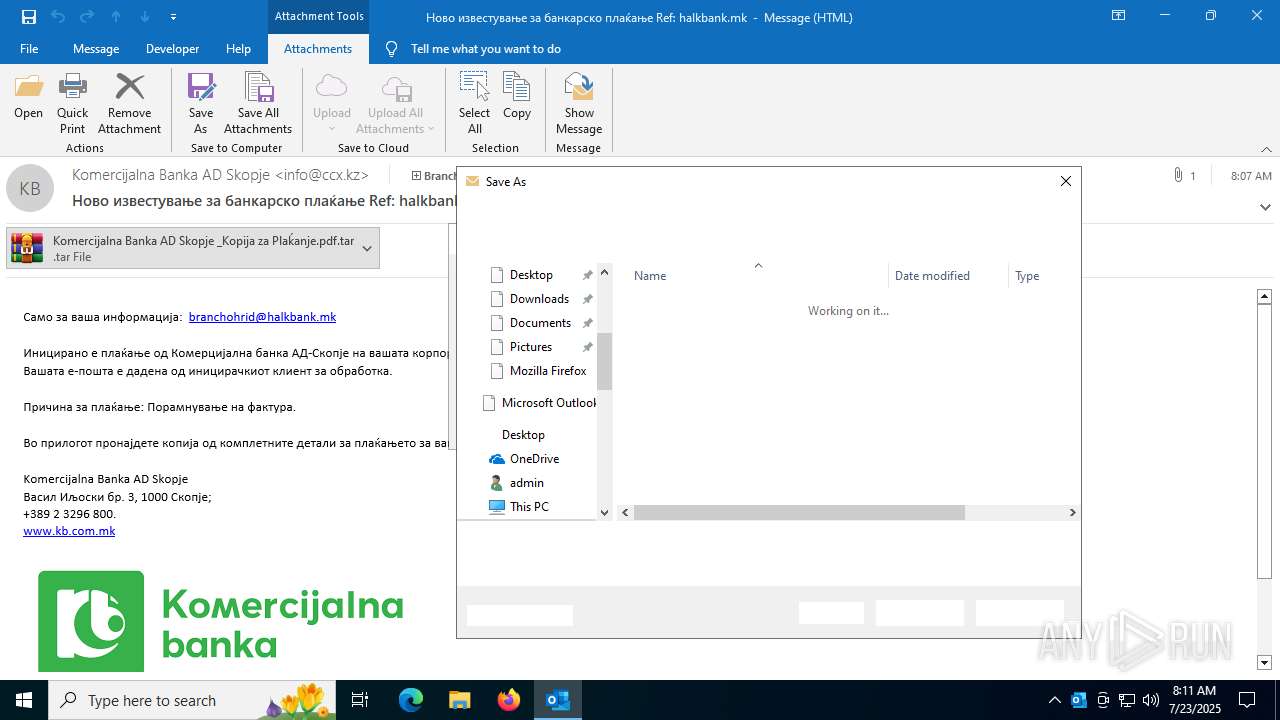The width and height of the screenshot is (1280, 720).
Task: Open Firefox from taskbar
Action: click(x=508, y=700)
